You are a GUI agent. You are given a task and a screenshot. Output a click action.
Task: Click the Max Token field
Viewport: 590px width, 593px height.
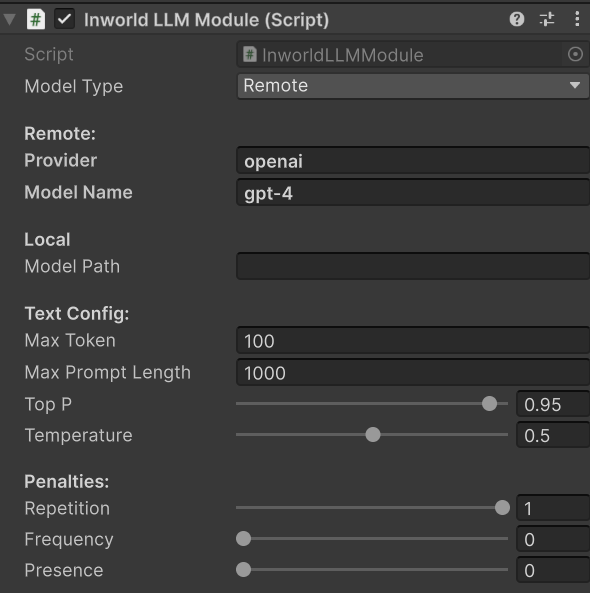[x=413, y=341]
